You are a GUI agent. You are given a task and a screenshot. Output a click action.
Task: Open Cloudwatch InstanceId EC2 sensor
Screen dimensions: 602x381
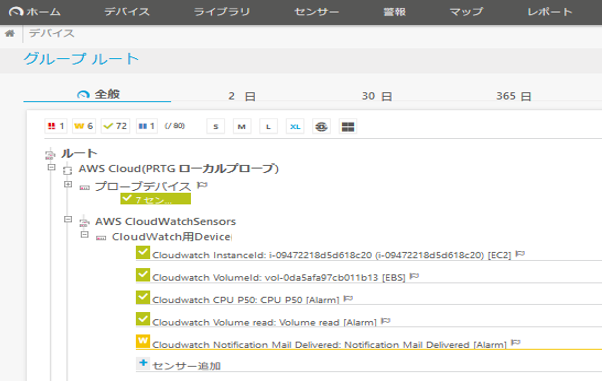332,255
